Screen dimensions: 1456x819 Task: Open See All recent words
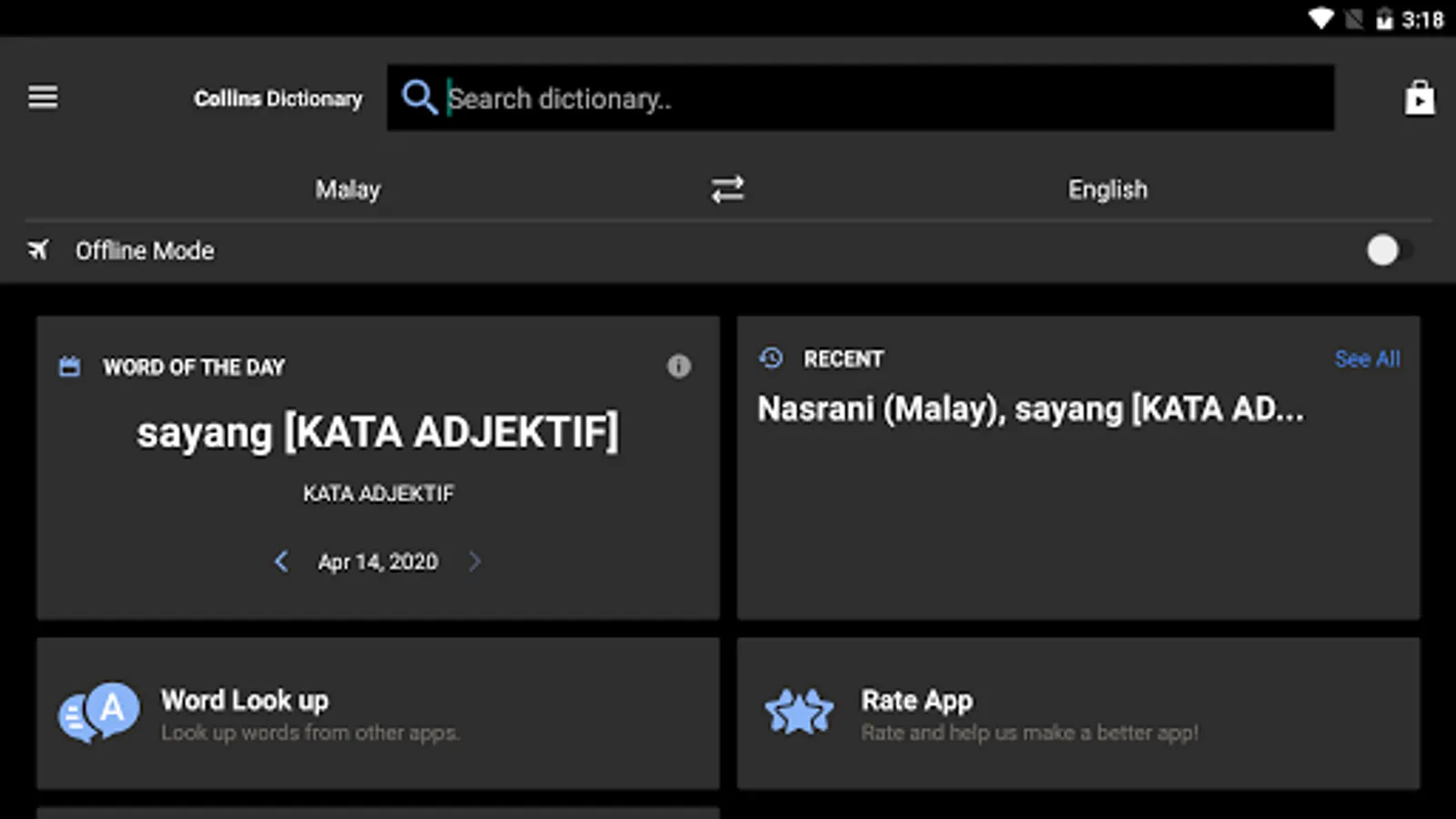[x=1367, y=359]
